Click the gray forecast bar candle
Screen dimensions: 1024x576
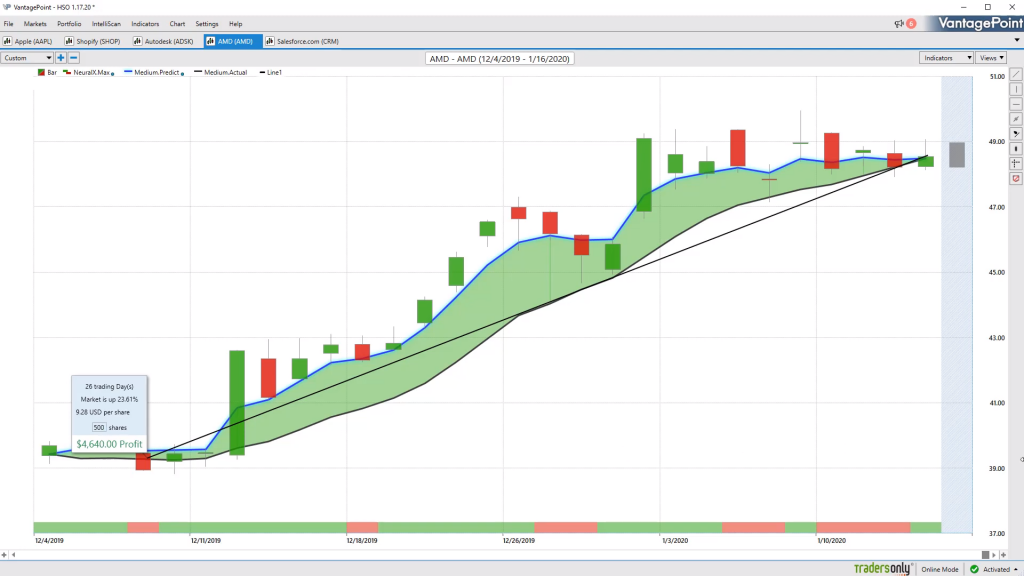click(957, 155)
